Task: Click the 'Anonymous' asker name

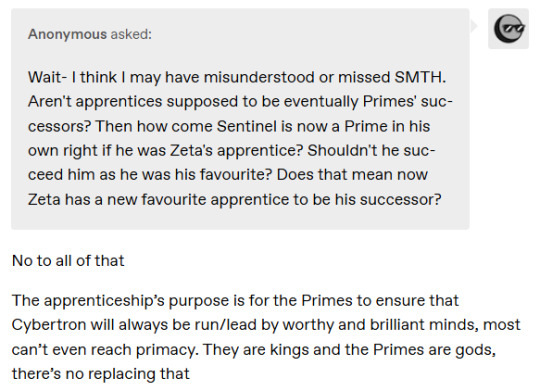Action: click(x=68, y=34)
